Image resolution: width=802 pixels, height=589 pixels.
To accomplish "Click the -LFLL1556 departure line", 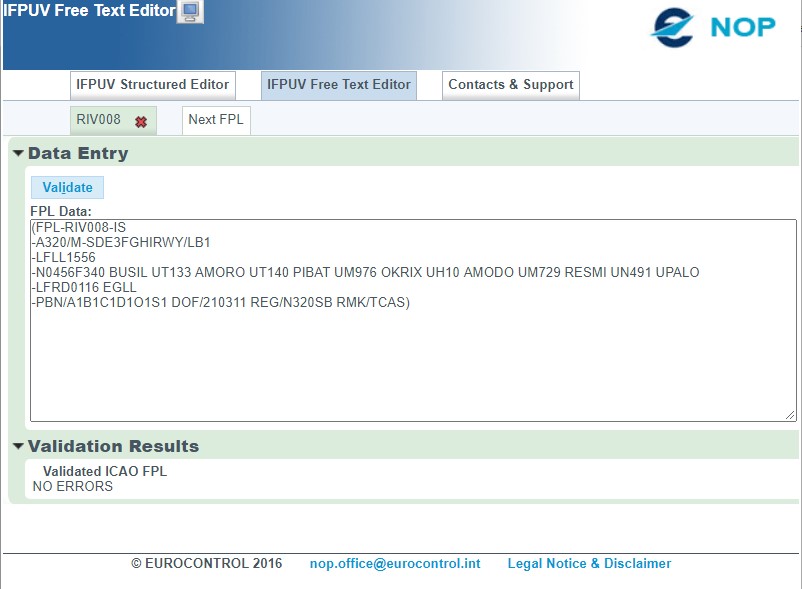I will tap(64, 257).
